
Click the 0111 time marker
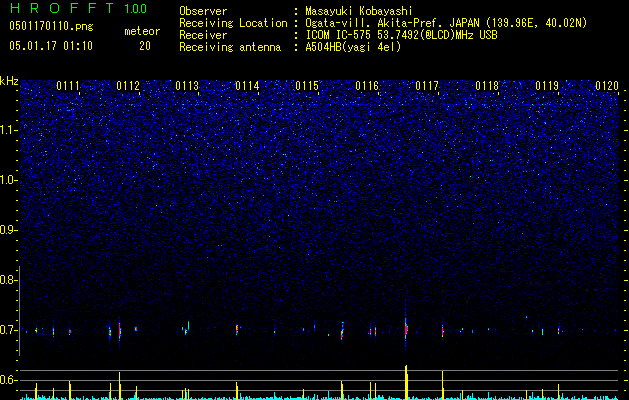68,86
